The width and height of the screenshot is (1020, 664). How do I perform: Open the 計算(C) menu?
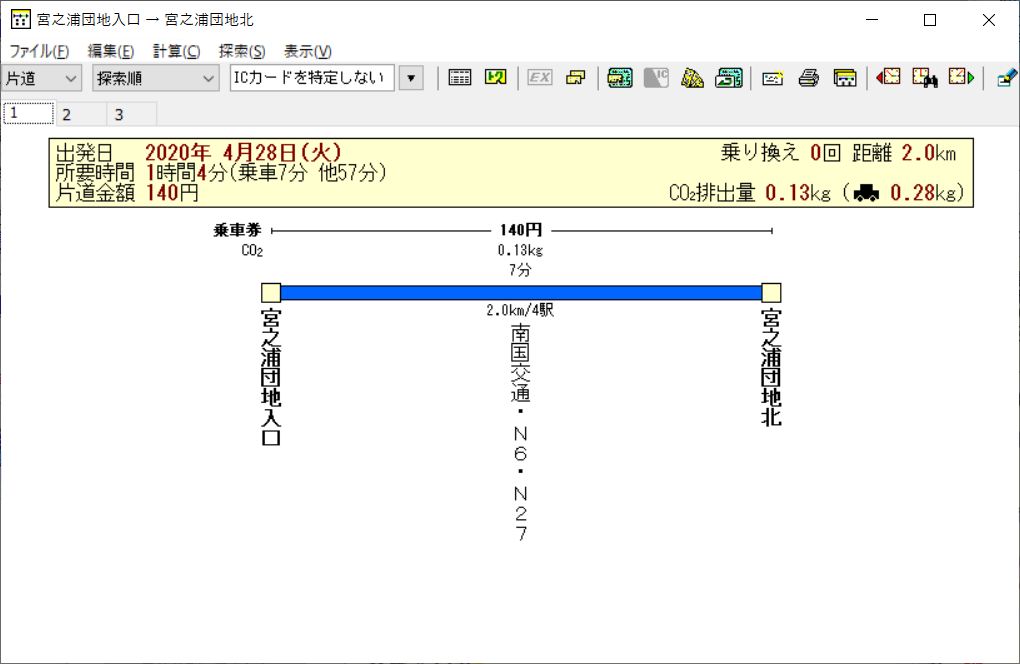[x=176, y=51]
